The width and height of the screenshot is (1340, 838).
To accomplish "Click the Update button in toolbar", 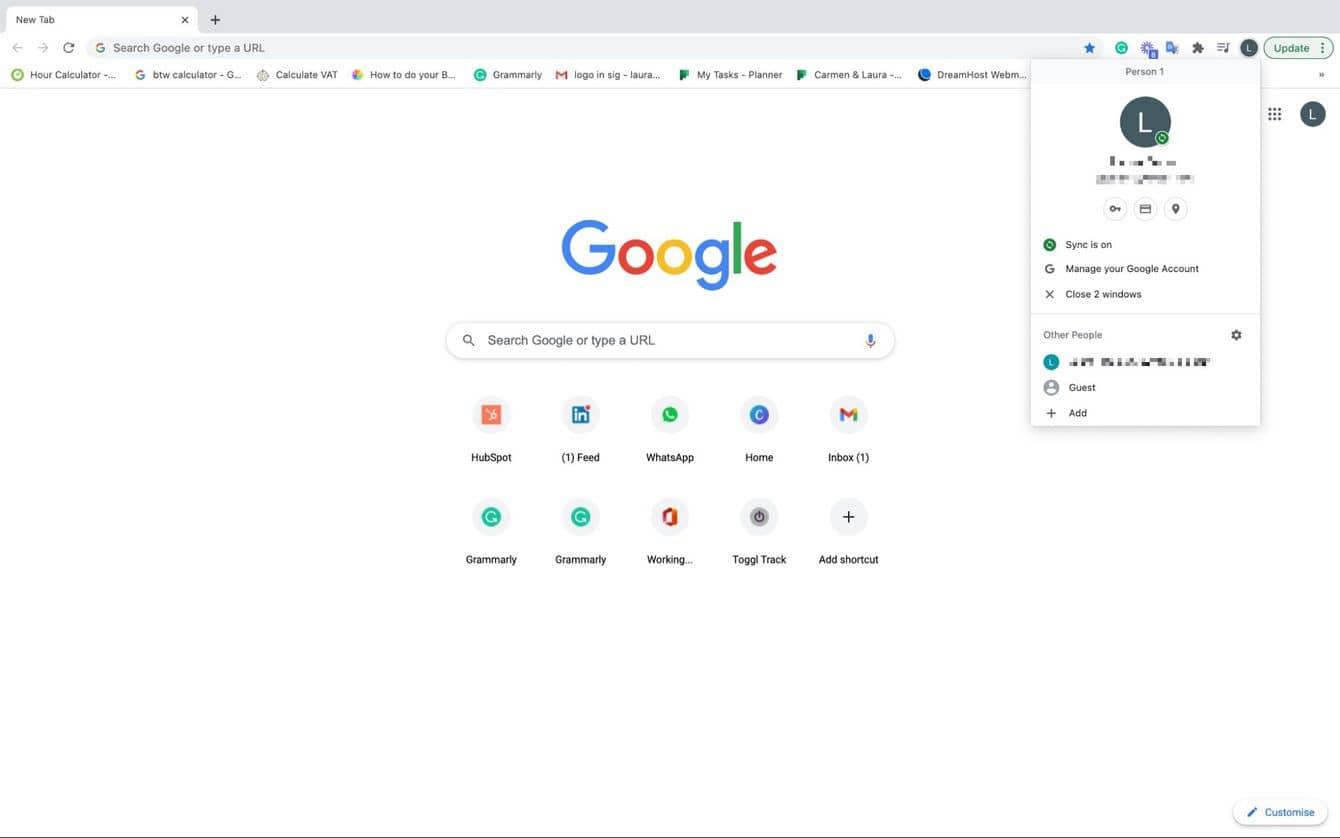I will point(1298,48).
